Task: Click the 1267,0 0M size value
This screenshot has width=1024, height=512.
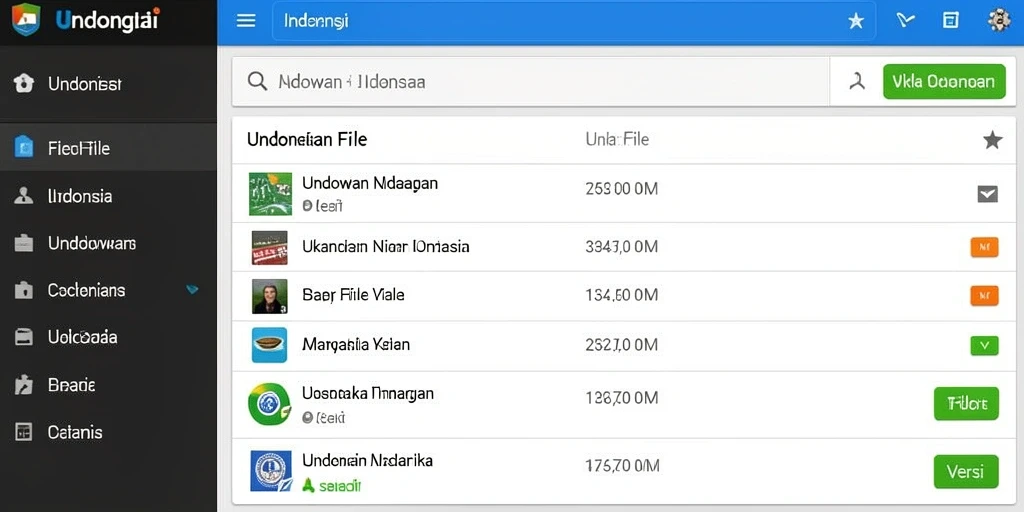Action: click(x=622, y=398)
